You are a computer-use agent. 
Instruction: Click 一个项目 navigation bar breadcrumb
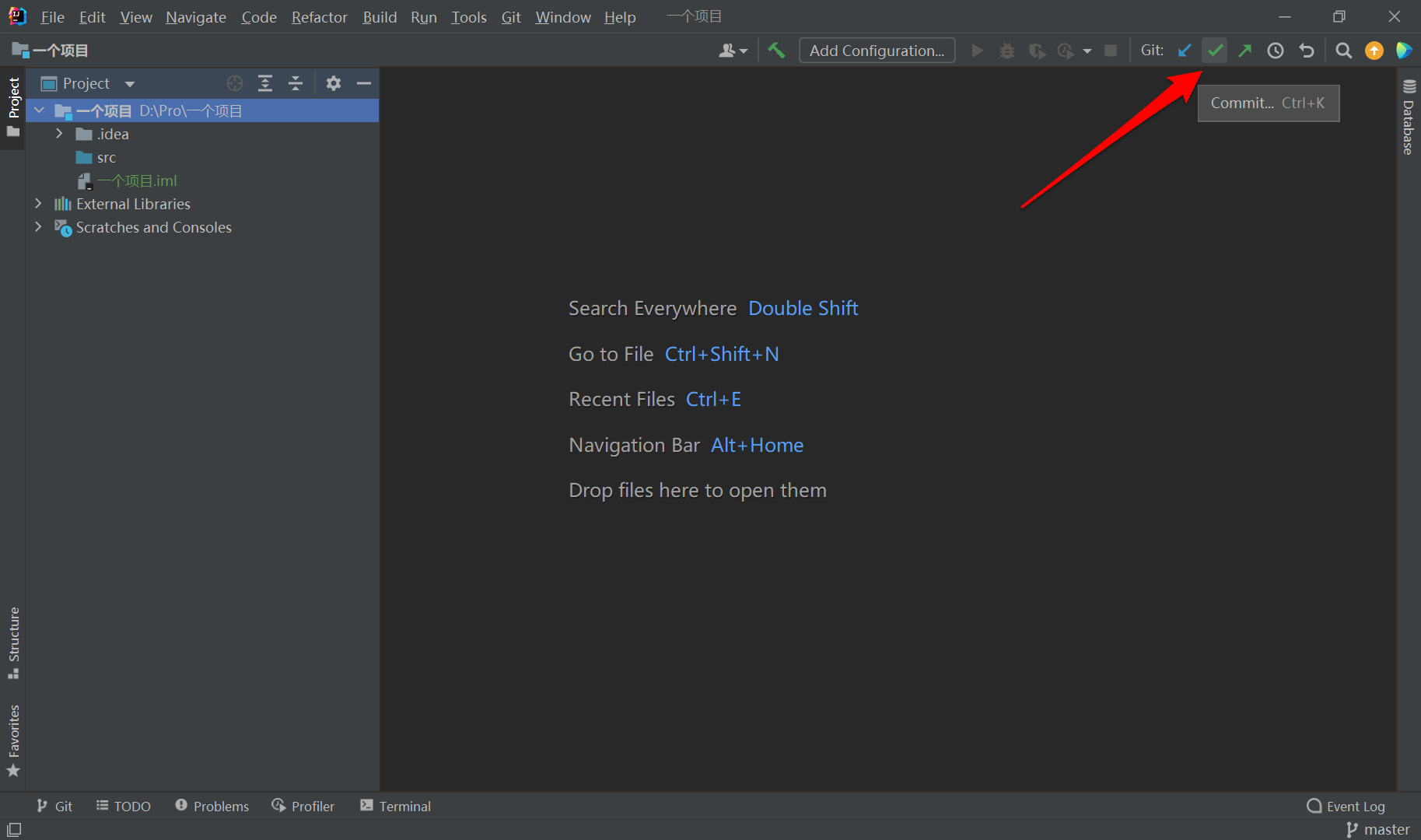point(50,51)
